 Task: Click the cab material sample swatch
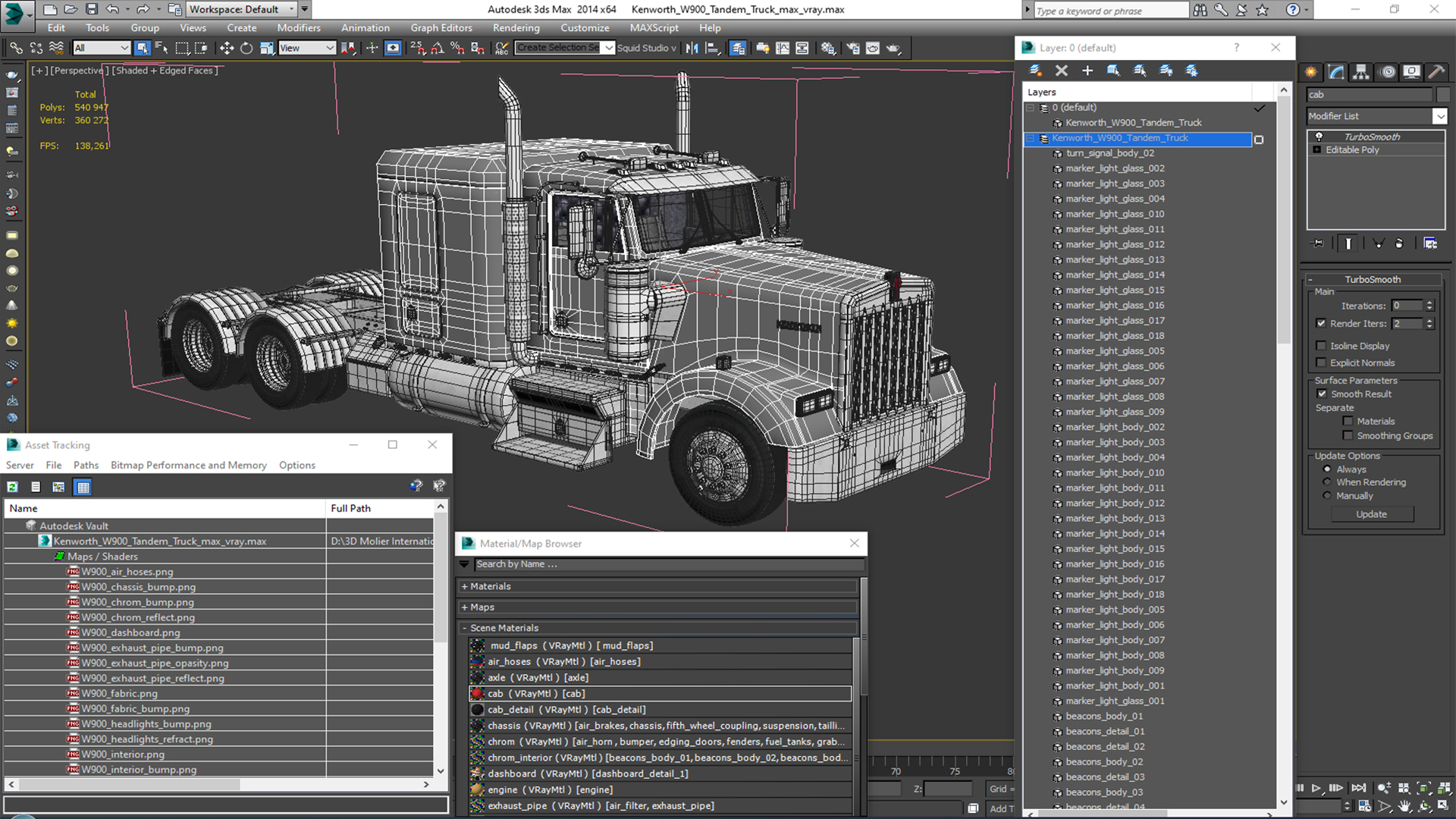coord(477,694)
